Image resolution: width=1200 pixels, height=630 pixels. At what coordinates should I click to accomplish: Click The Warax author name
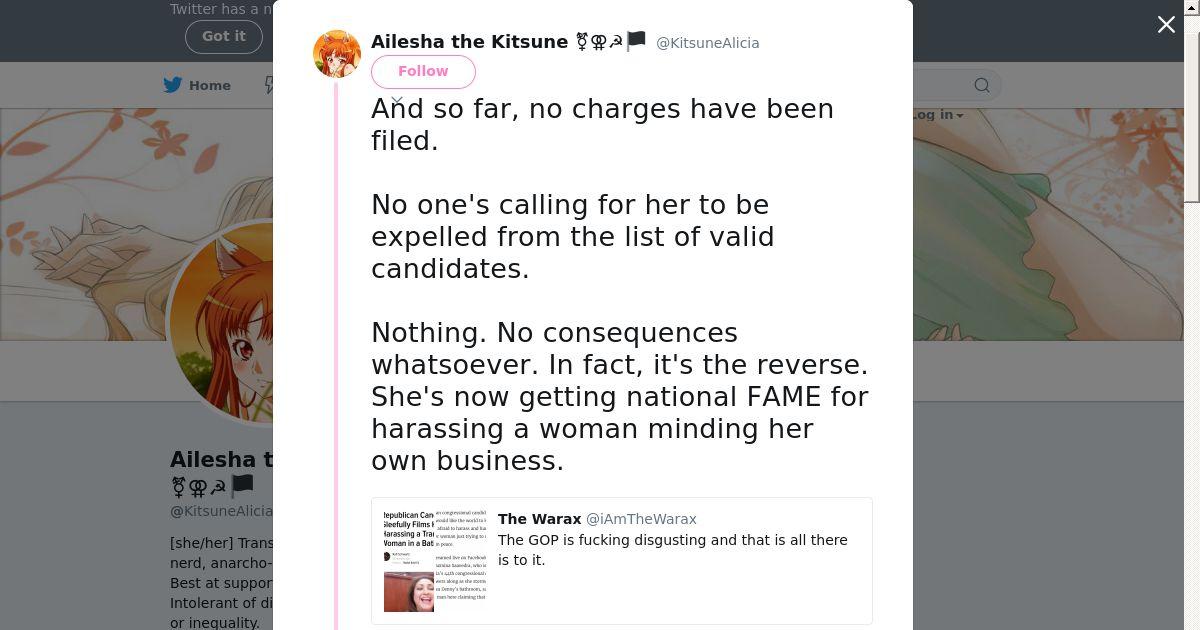click(539, 519)
